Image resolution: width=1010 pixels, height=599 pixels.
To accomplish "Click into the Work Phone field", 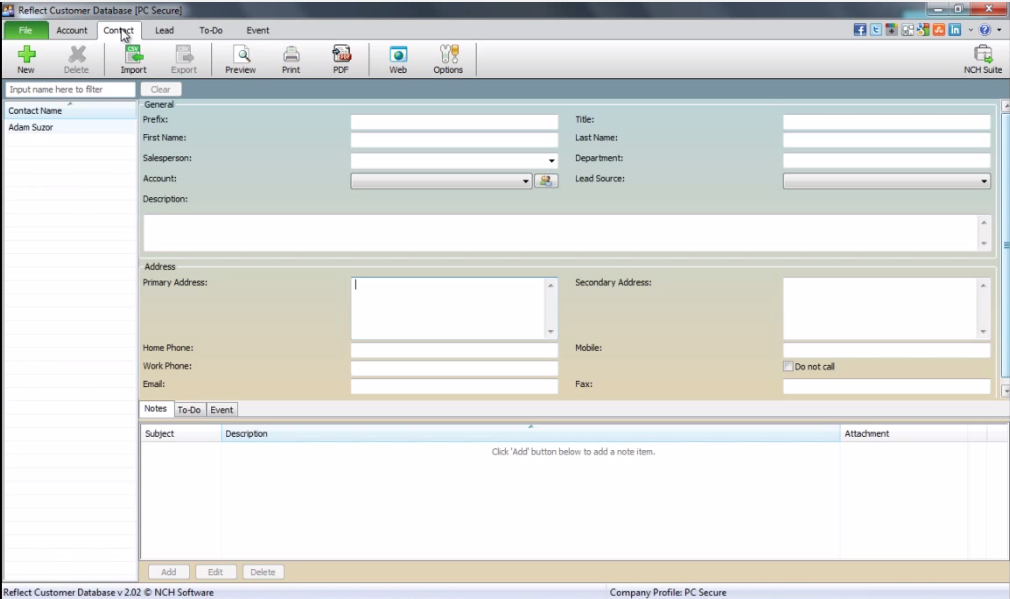I will (x=454, y=368).
